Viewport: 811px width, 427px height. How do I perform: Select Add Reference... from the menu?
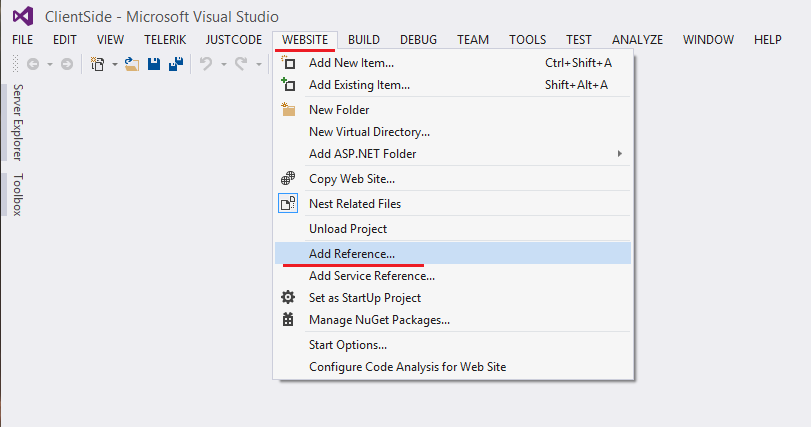352,253
